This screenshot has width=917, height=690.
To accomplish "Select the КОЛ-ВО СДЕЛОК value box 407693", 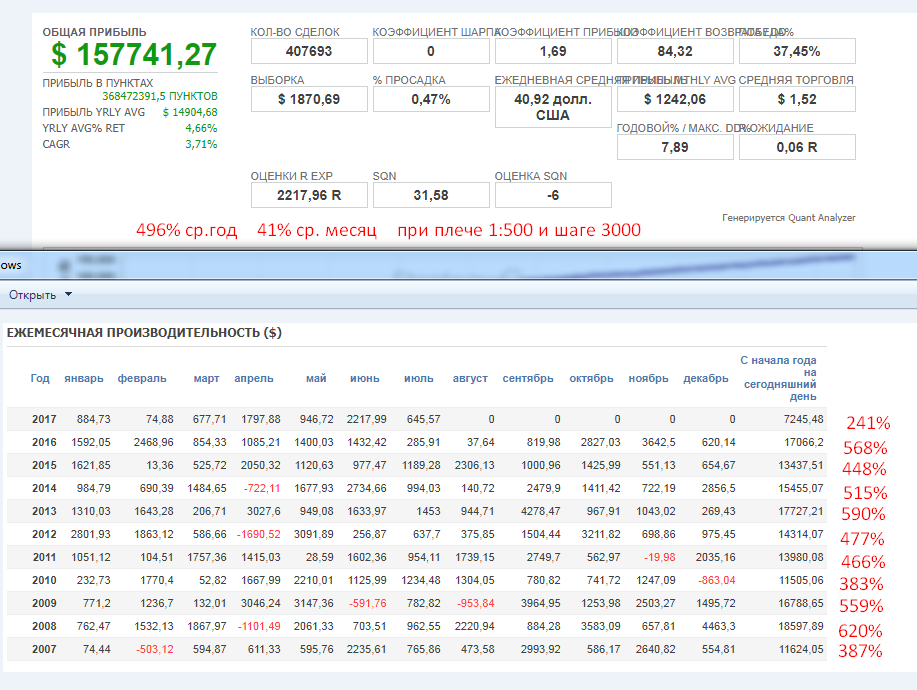I will 309,51.
